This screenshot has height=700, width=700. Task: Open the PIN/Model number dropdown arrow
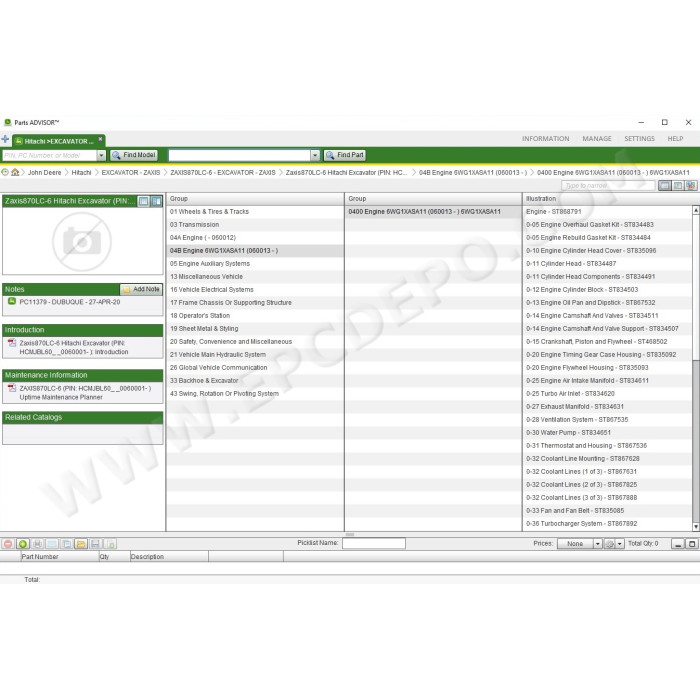coord(101,155)
